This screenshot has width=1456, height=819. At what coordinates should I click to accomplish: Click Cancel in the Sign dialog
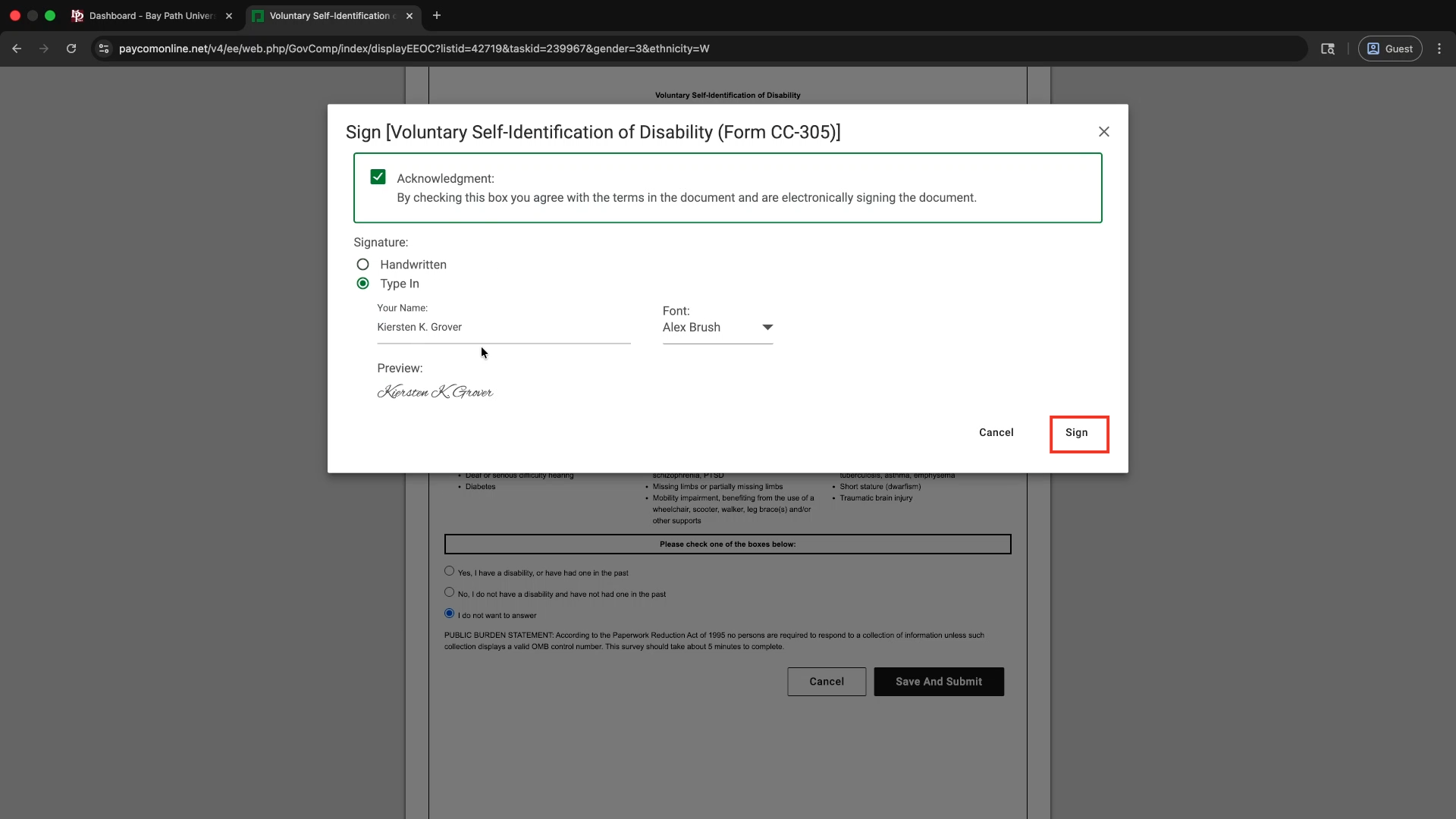point(996,432)
